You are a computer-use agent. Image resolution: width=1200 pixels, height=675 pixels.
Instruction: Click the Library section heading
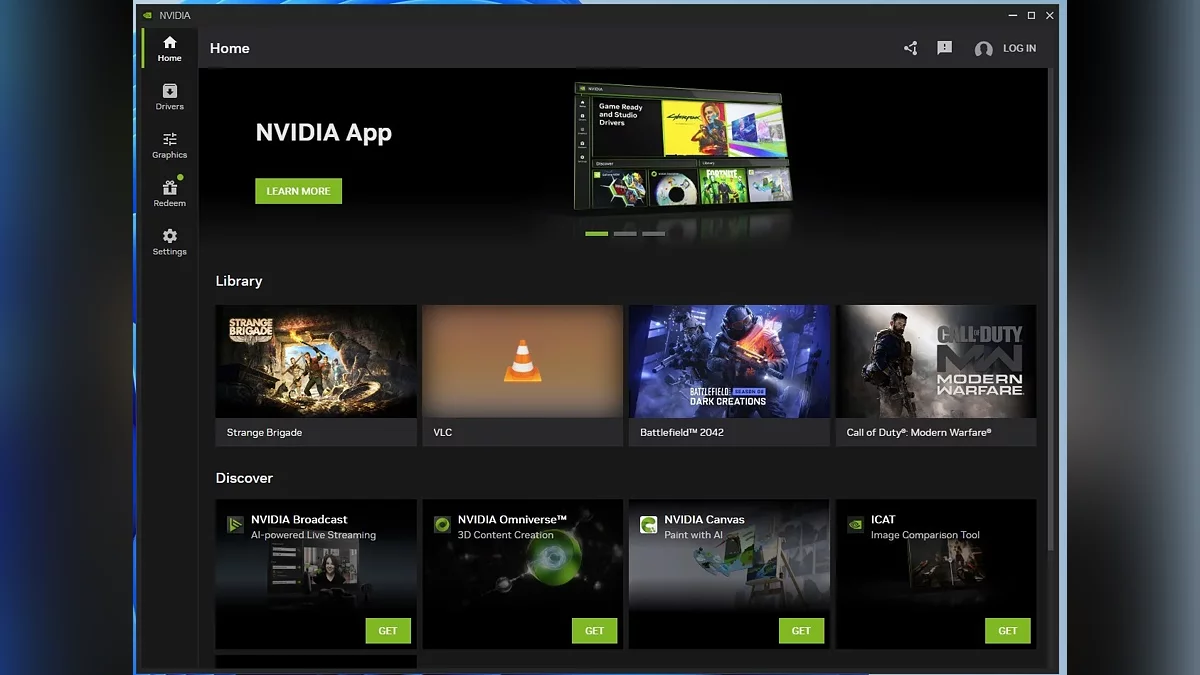point(239,281)
